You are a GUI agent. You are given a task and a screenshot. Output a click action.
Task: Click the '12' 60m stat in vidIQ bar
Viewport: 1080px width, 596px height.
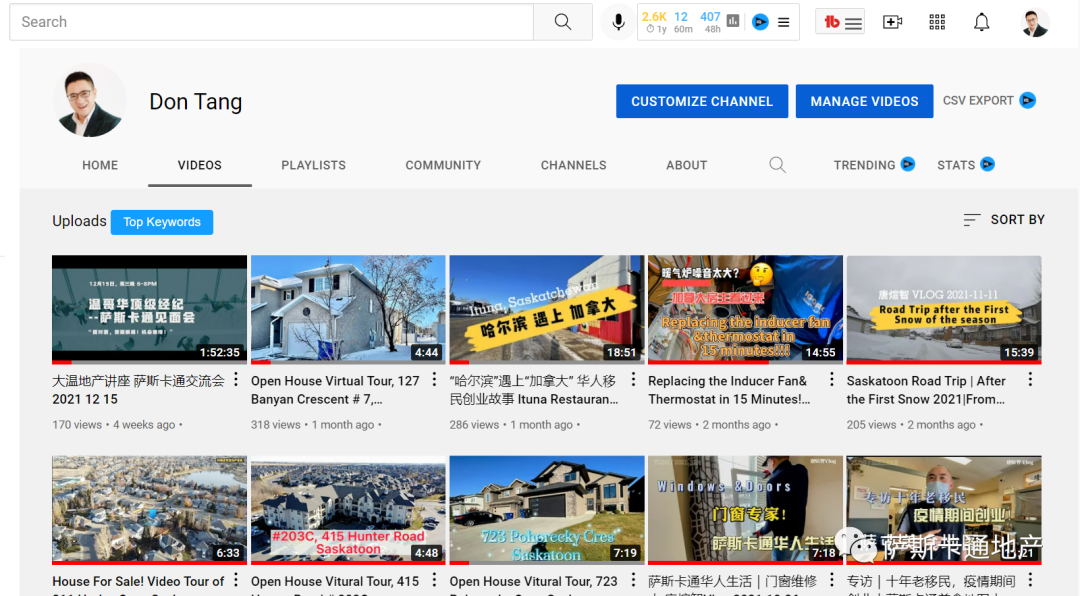point(681,17)
